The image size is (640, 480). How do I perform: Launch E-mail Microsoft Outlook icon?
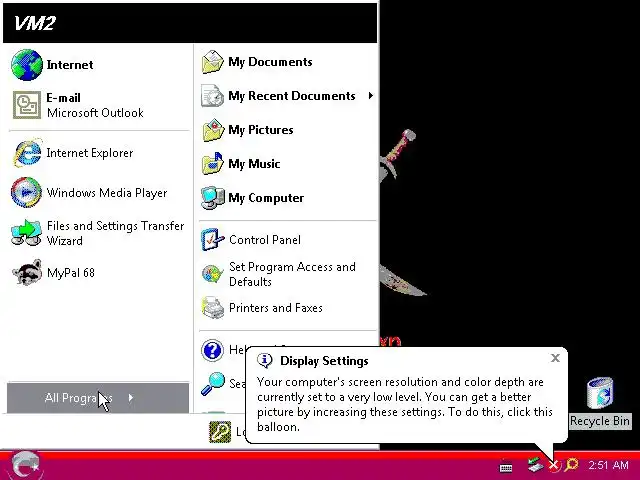coord(27,105)
